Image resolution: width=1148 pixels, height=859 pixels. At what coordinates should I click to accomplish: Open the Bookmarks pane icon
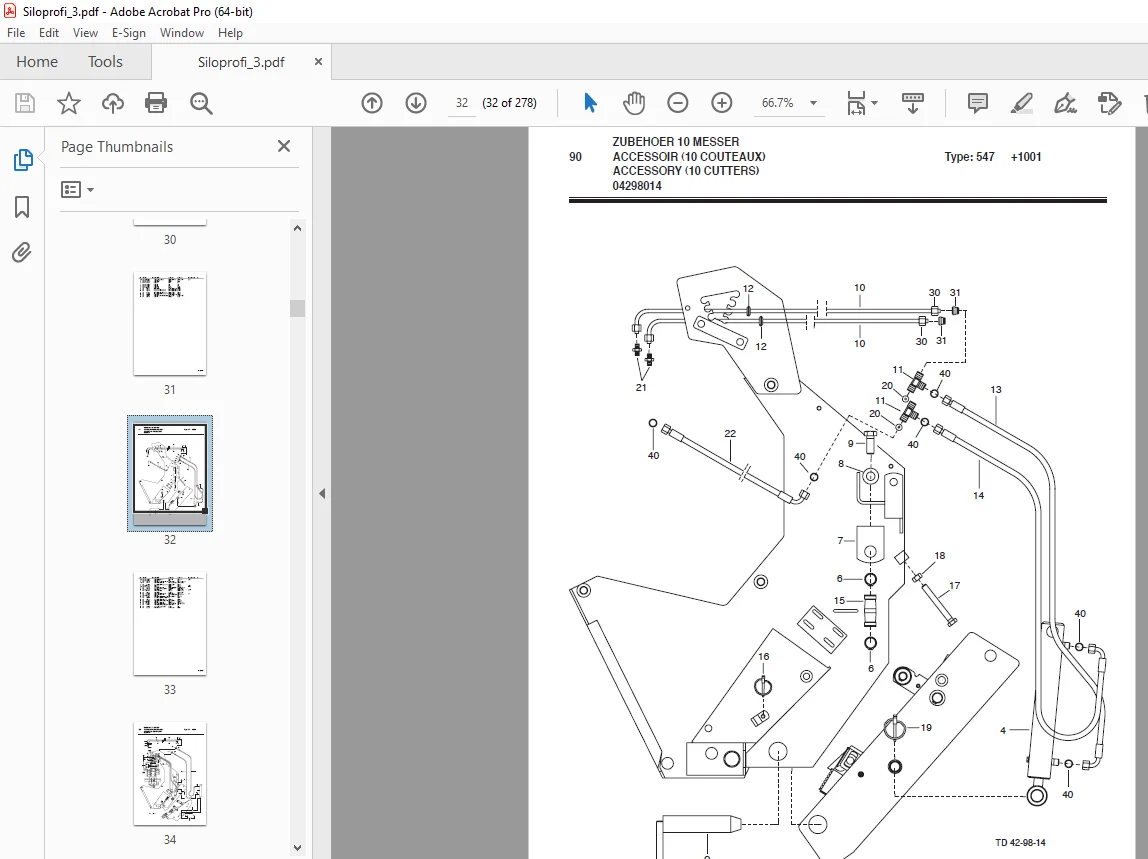[22, 207]
